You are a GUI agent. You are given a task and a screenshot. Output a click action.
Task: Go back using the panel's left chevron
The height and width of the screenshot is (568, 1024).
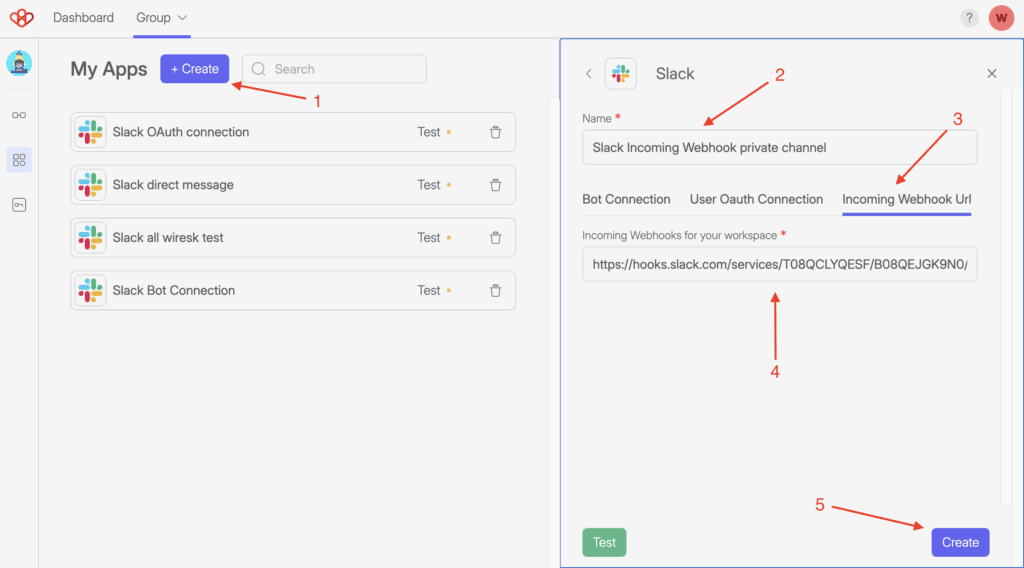point(588,74)
